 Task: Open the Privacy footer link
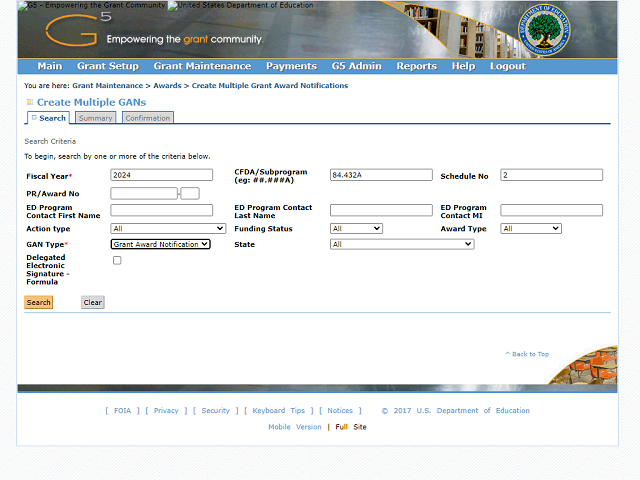pos(166,411)
